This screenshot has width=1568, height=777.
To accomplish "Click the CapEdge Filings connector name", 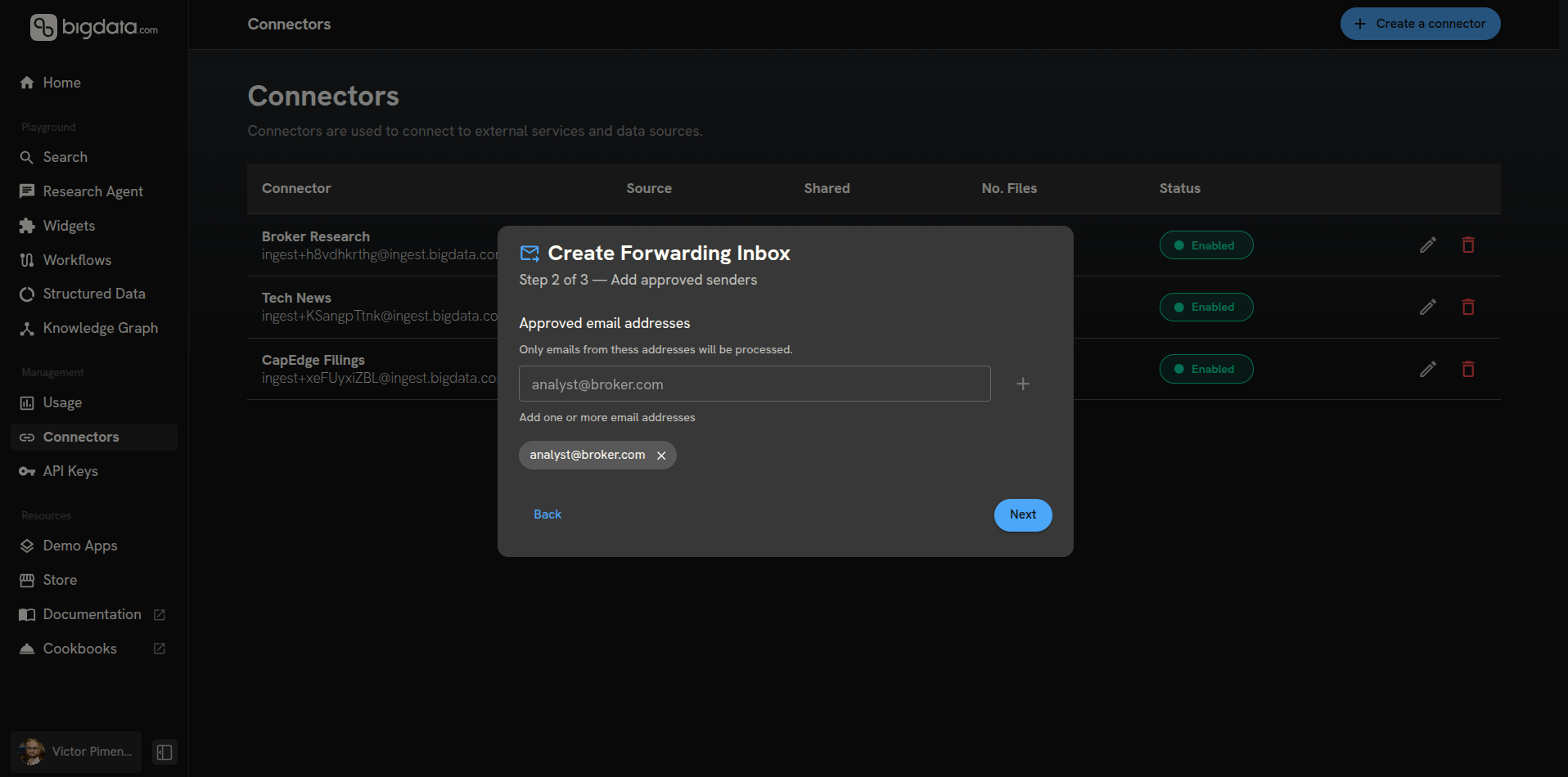I will click(x=313, y=360).
